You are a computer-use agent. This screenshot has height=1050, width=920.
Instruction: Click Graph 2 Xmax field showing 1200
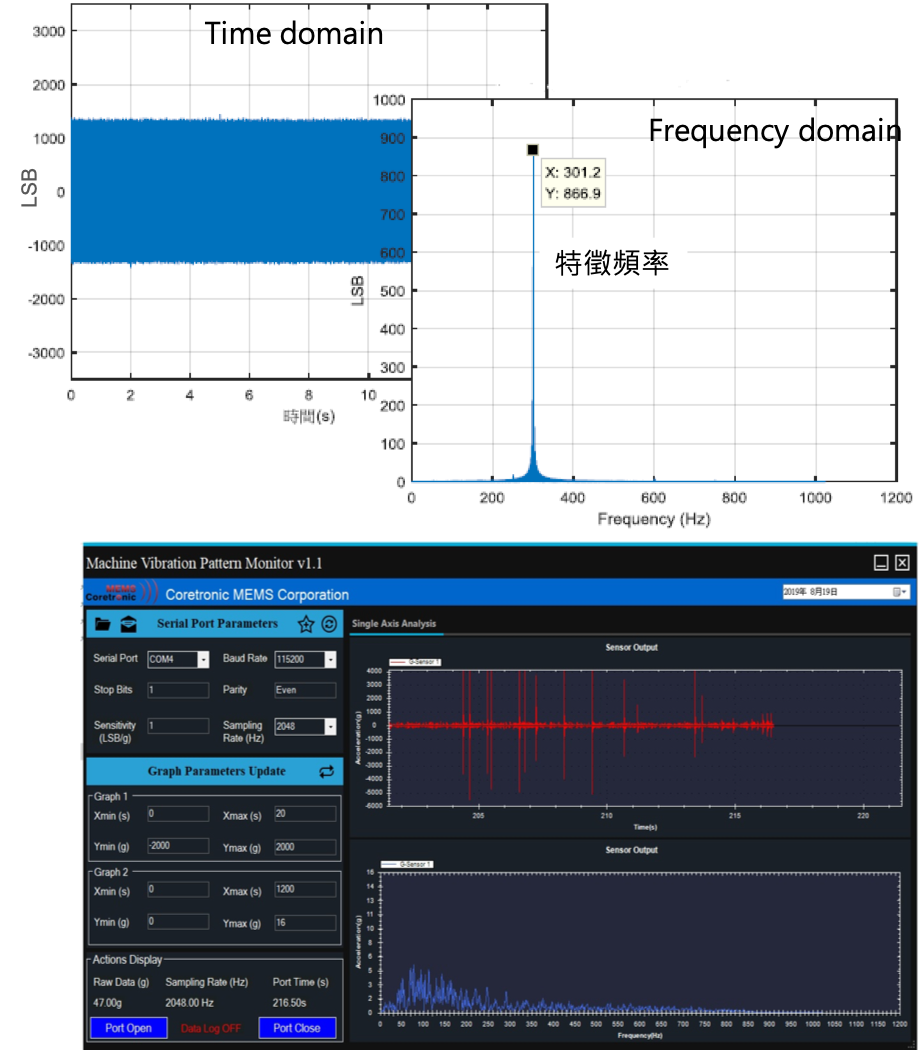[x=305, y=889]
